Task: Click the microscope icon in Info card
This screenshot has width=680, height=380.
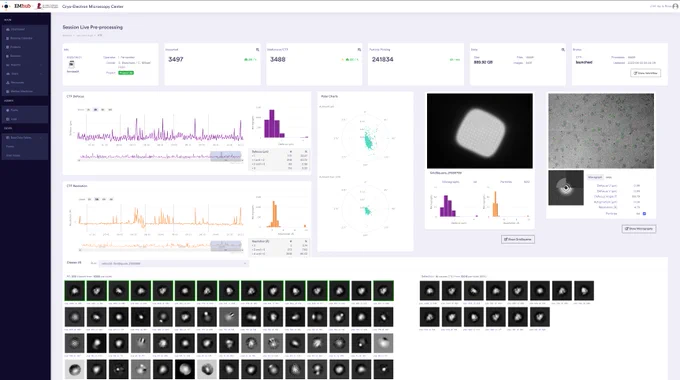Action: 72,64
